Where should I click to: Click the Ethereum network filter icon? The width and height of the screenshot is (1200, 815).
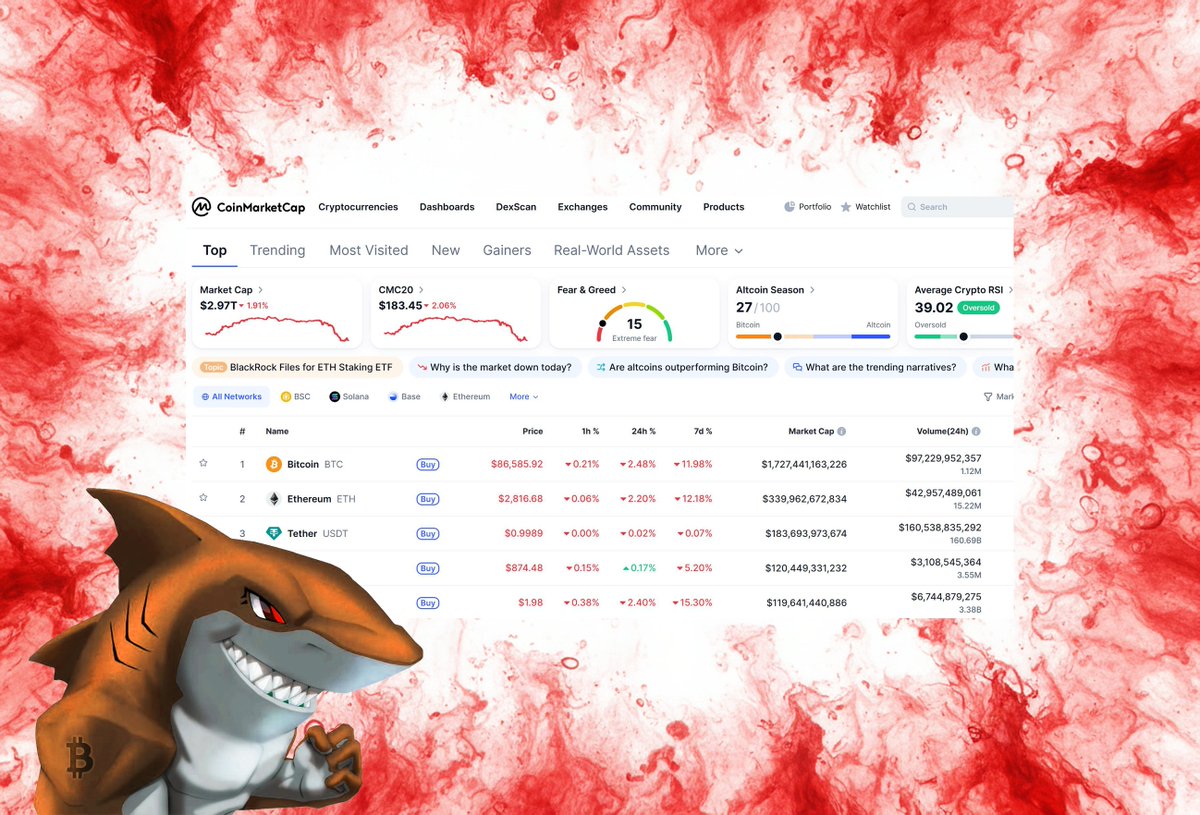coord(445,397)
